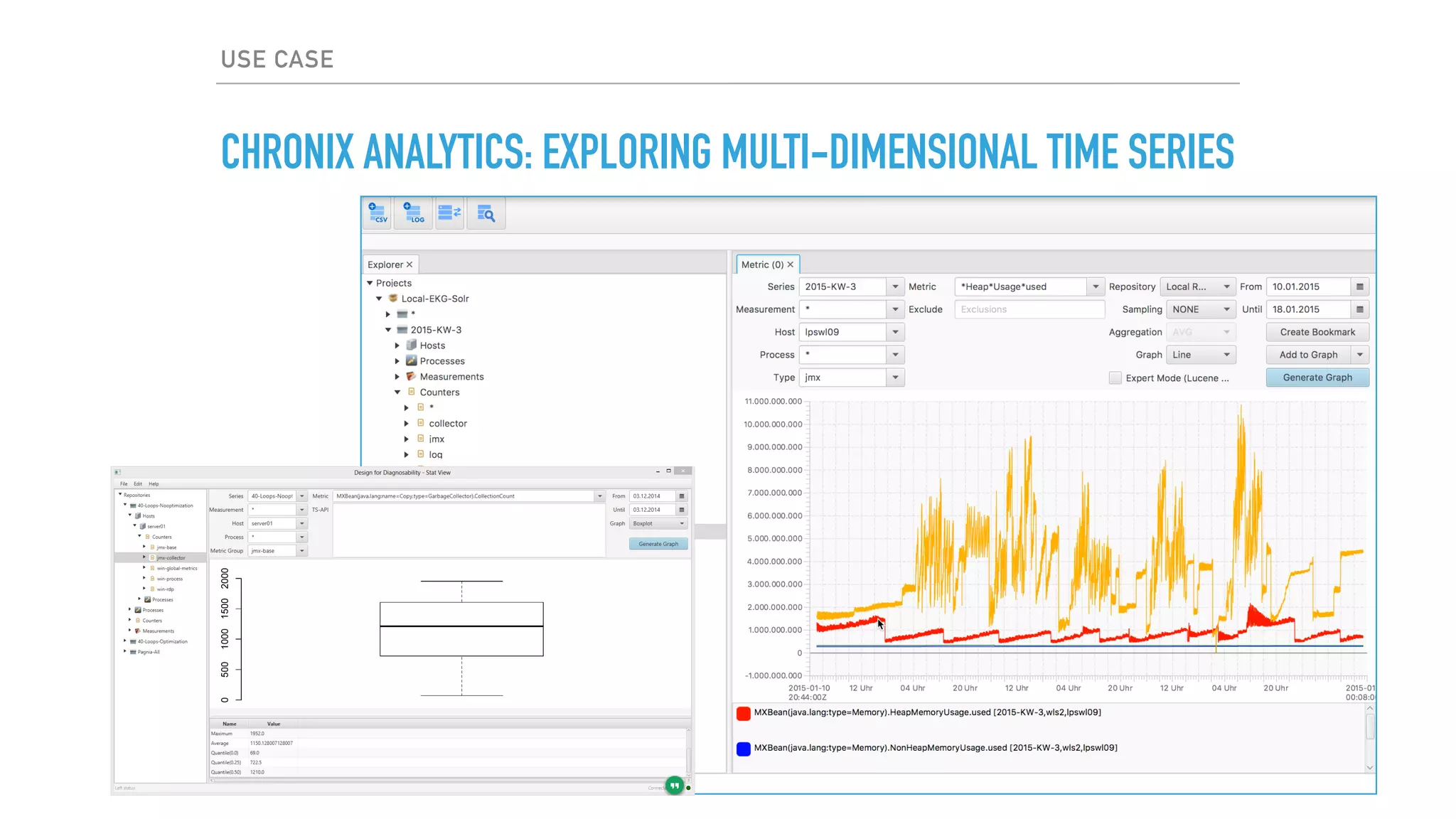Click the search time series toolbar icon

coord(486,213)
